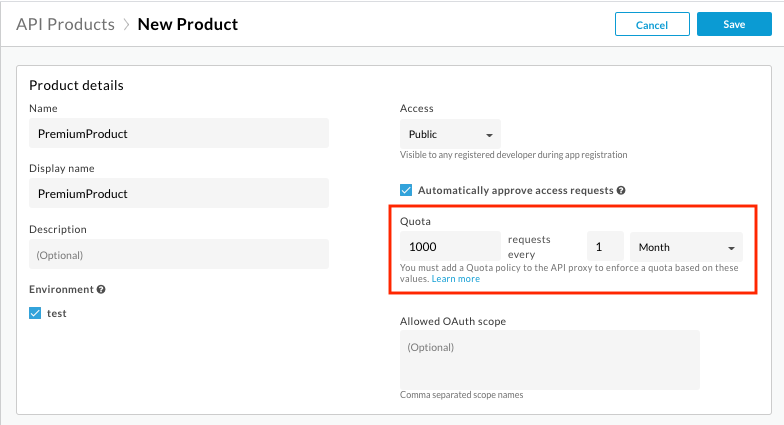Image resolution: width=784 pixels, height=425 pixels.
Task: Click the optional Description field
Action: click(178, 254)
